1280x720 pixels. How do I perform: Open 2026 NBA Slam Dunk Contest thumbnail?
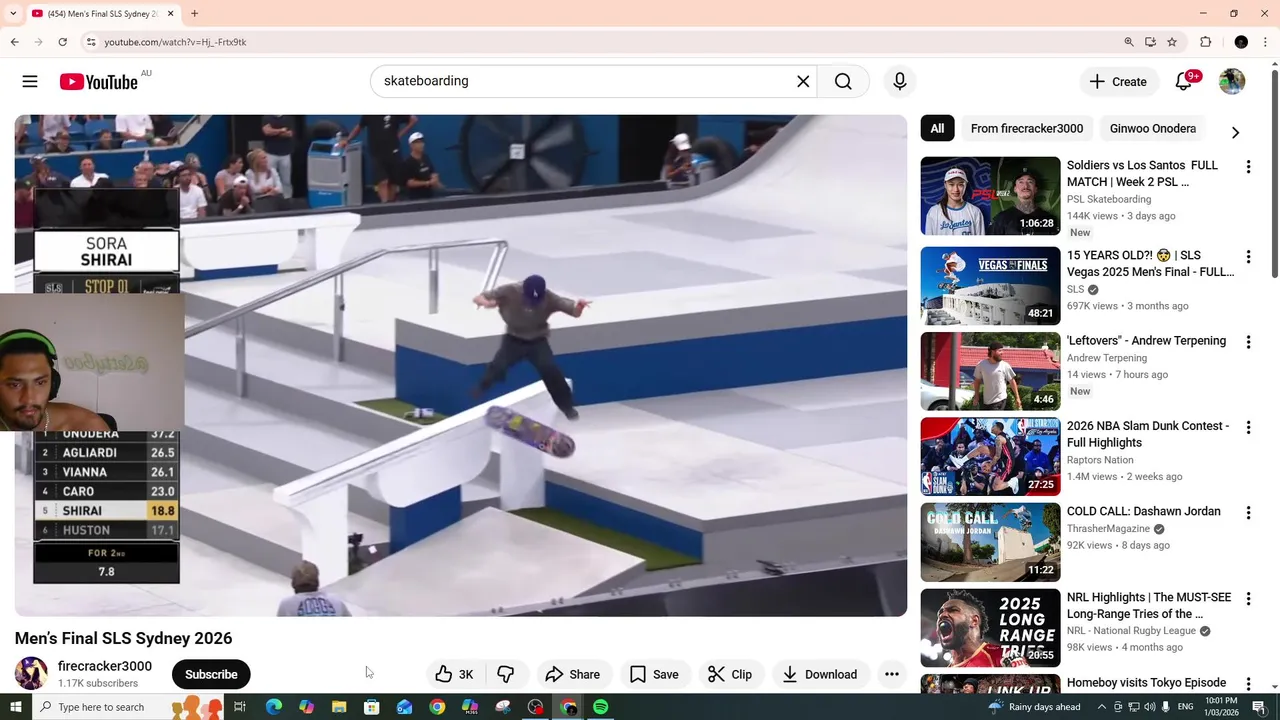tap(990, 457)
